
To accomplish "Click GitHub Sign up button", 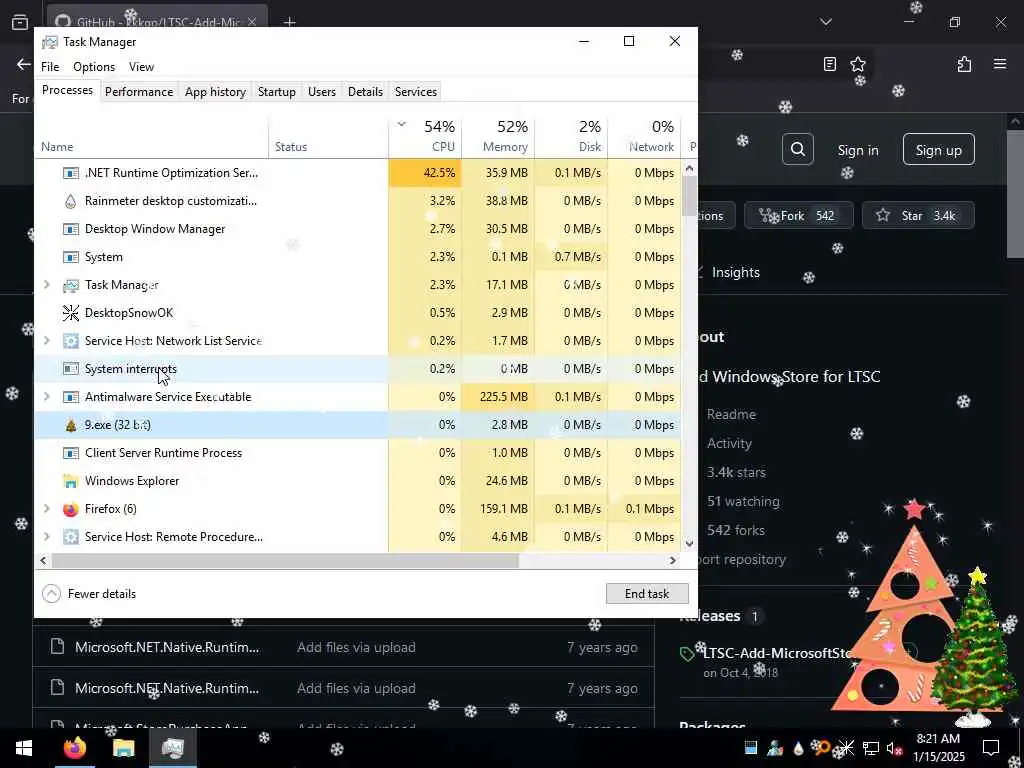I will 938,150.
